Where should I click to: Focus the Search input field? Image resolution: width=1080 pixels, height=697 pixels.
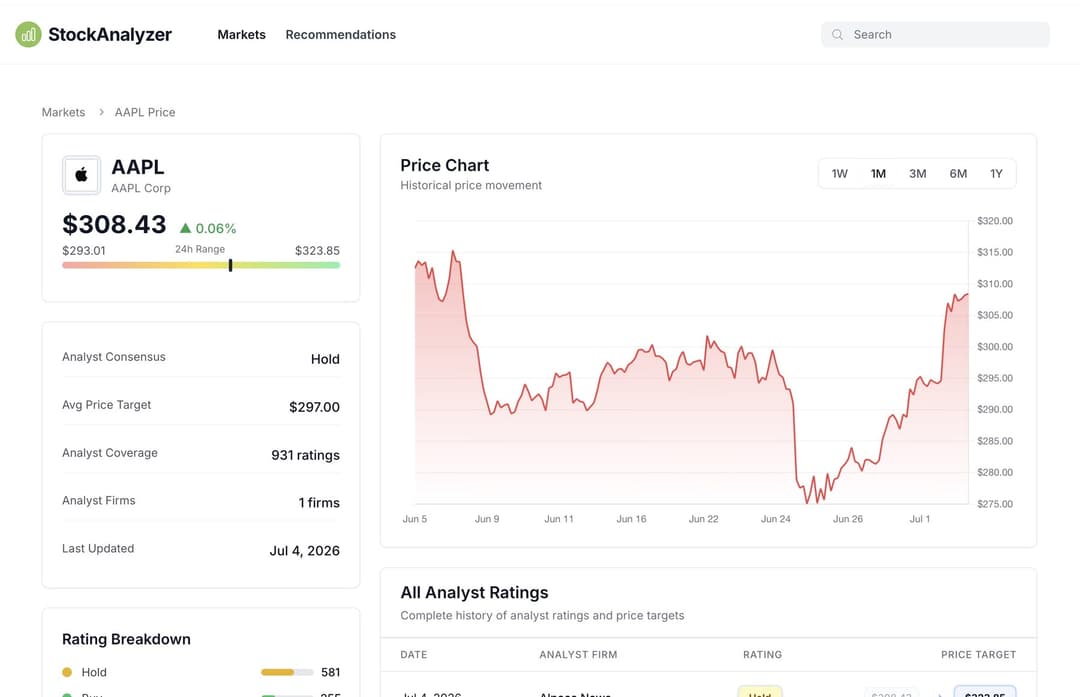(935, 34)
